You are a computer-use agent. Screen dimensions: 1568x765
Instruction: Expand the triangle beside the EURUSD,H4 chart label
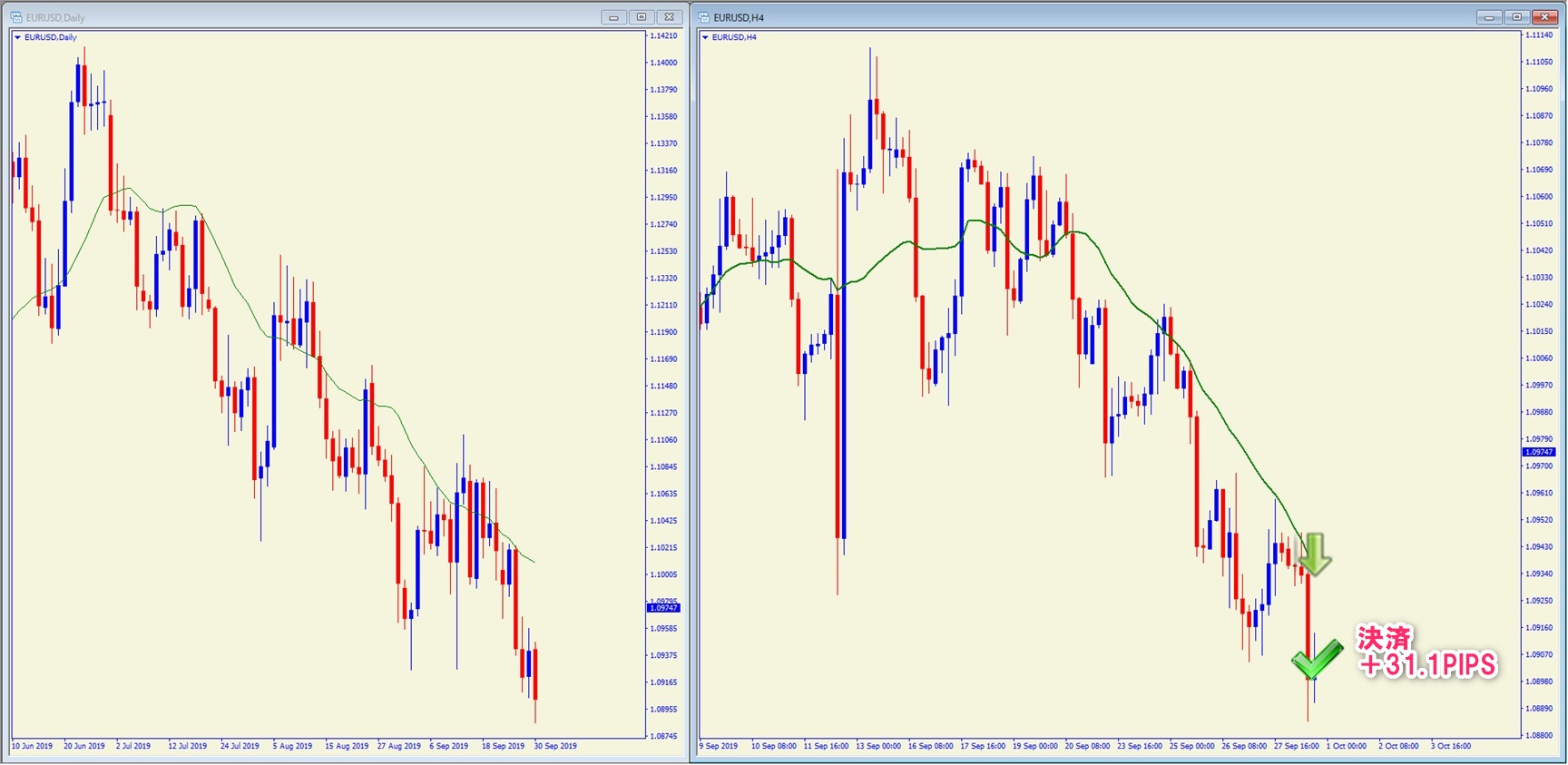coord(705,37)
